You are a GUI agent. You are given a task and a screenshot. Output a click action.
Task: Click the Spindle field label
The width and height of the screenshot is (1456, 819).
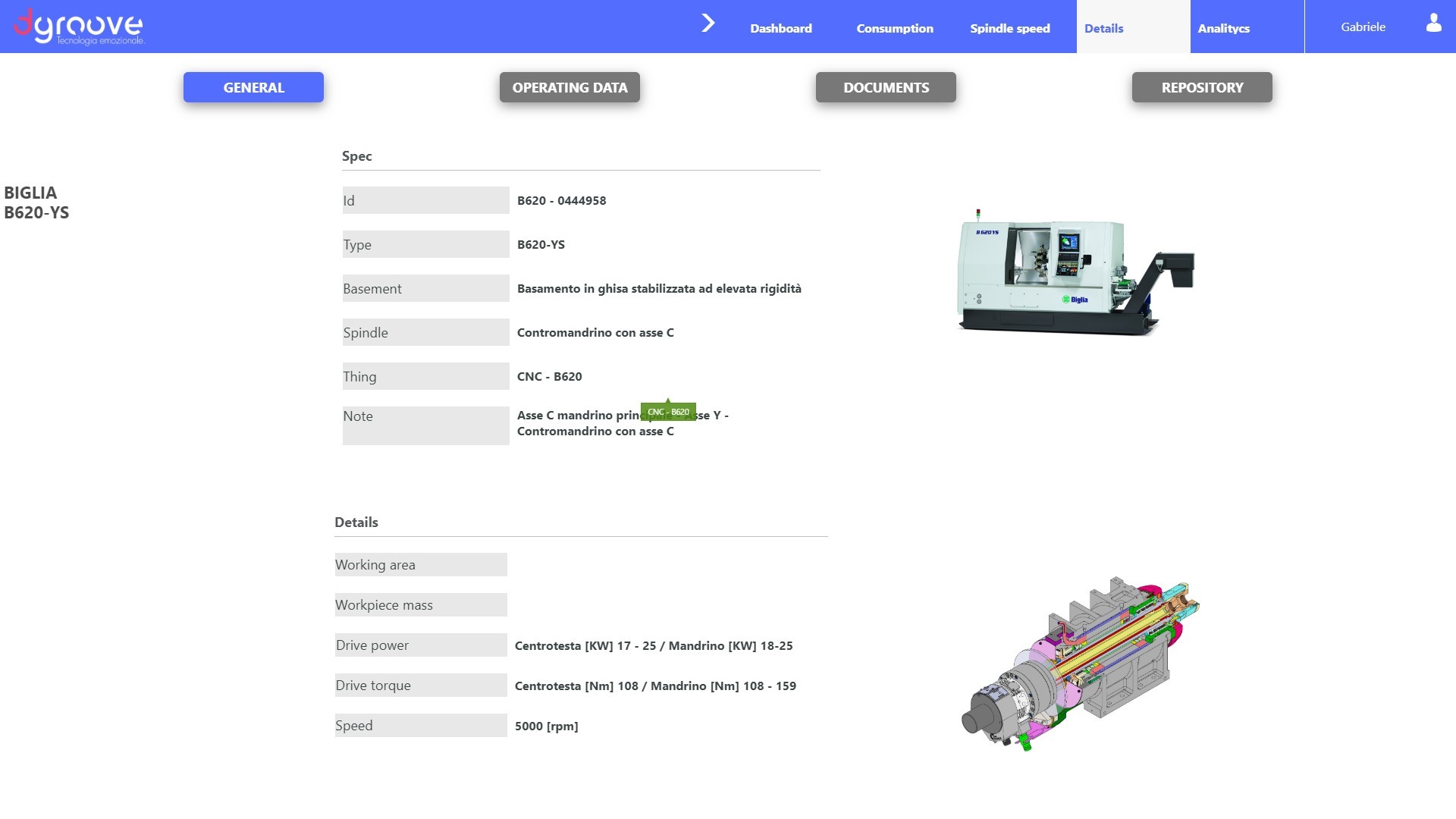(x=426, y=332)
